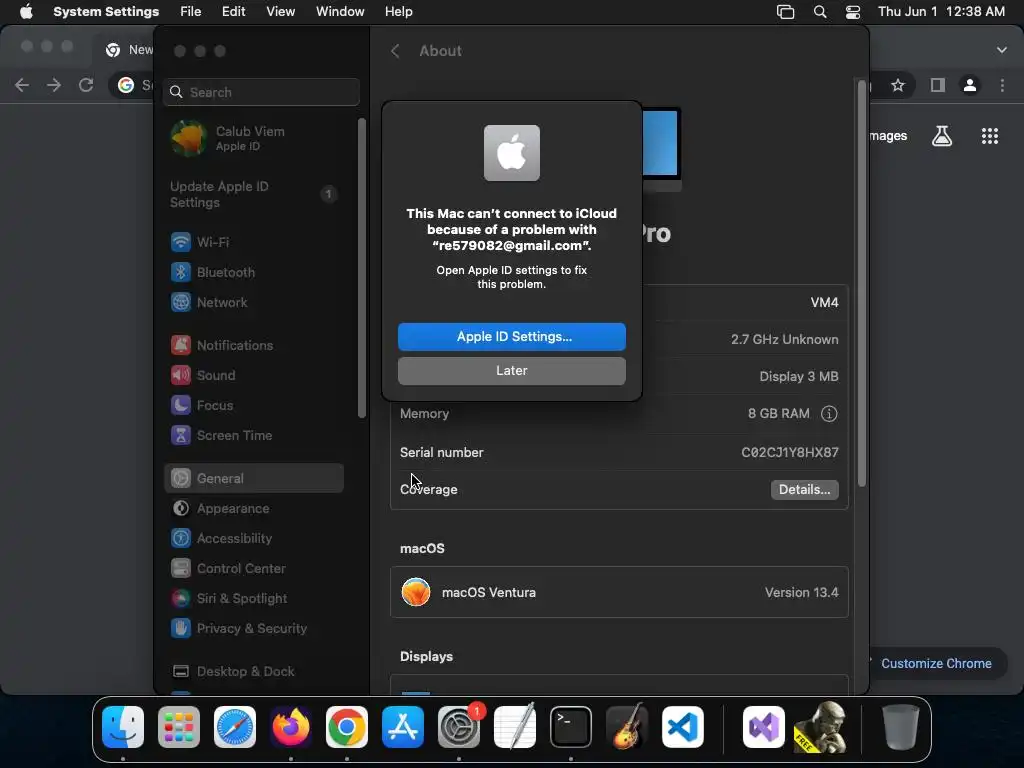1024x768 pixels.
Task: Open Update Apple ID Settings item
Action: click(x=253, y=195)
